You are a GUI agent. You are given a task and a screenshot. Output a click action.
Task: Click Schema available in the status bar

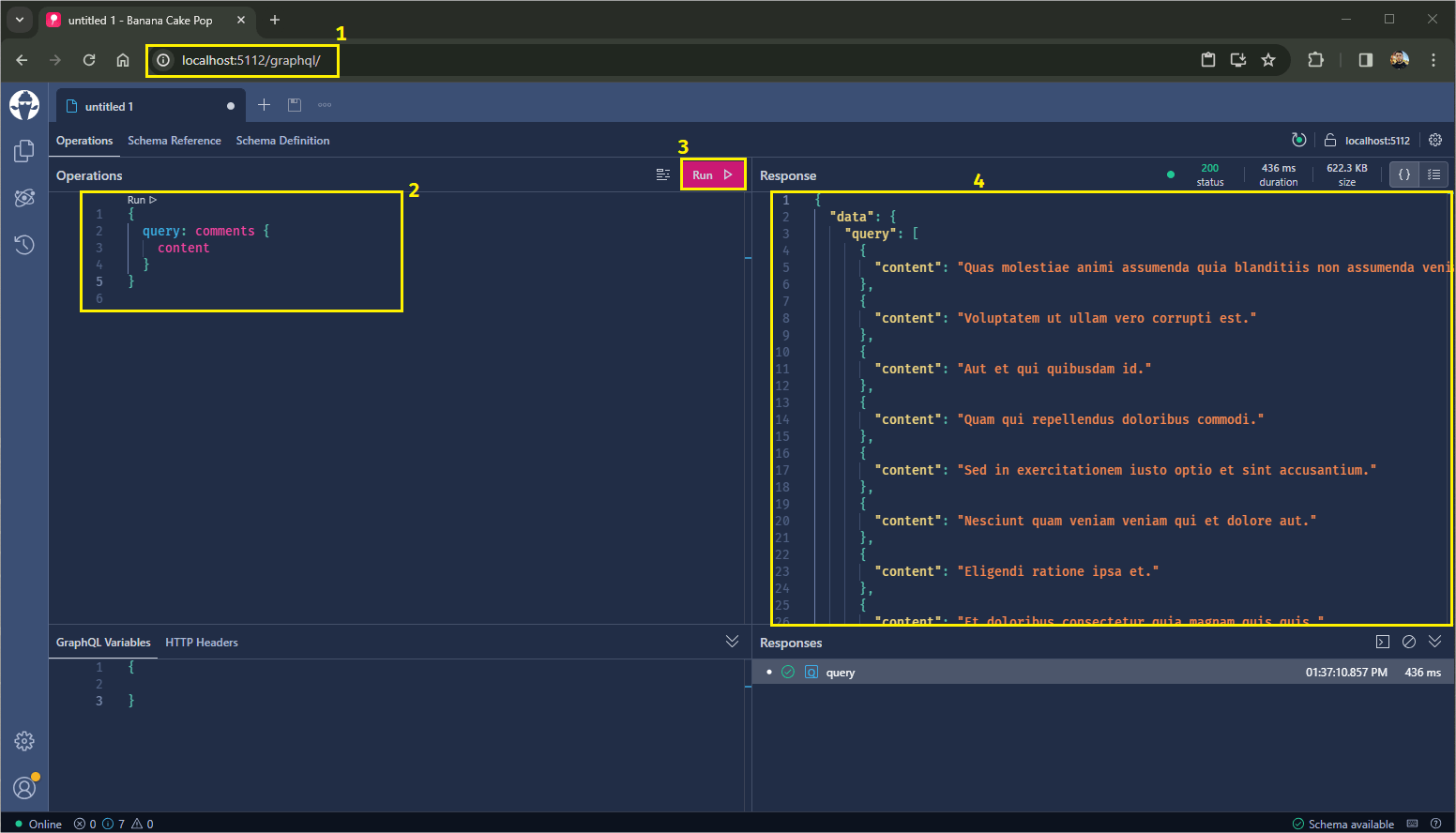point(1343,824)
